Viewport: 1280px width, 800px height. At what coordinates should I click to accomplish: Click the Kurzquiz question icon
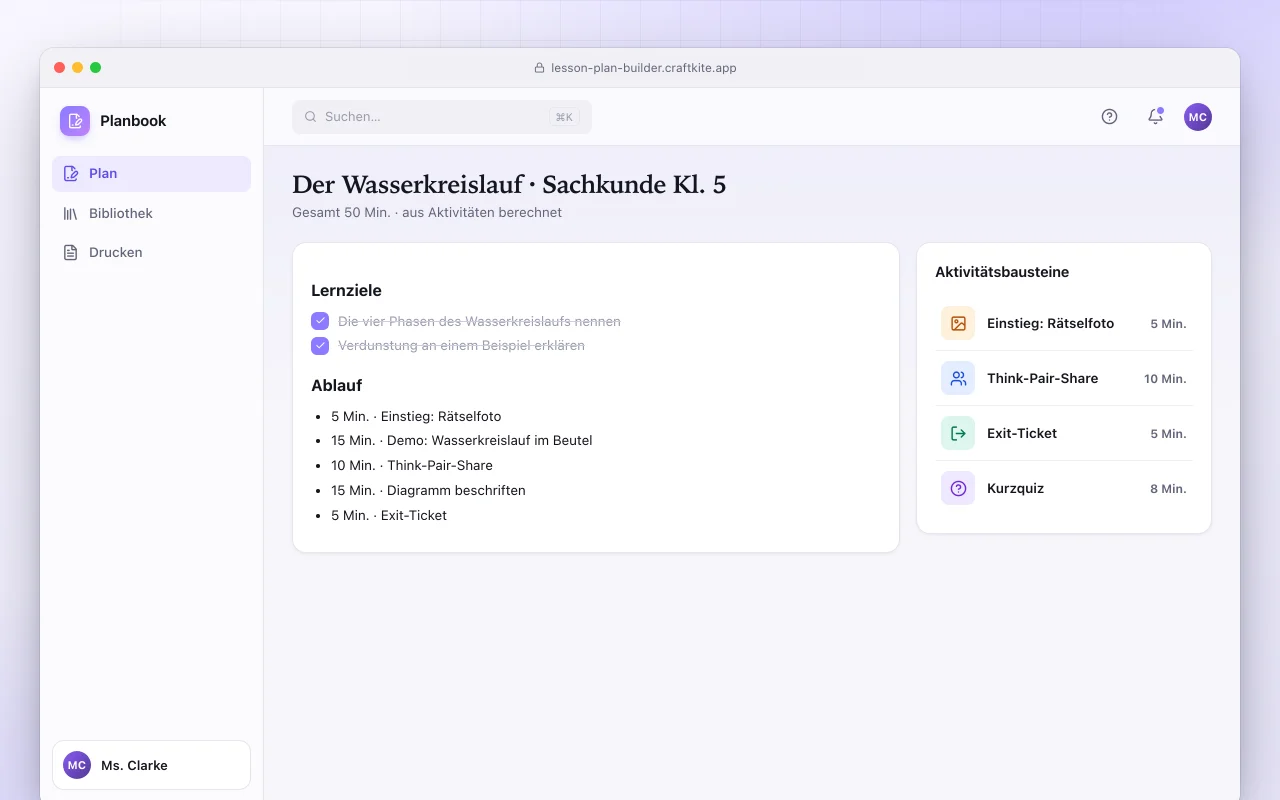[958, 489]
